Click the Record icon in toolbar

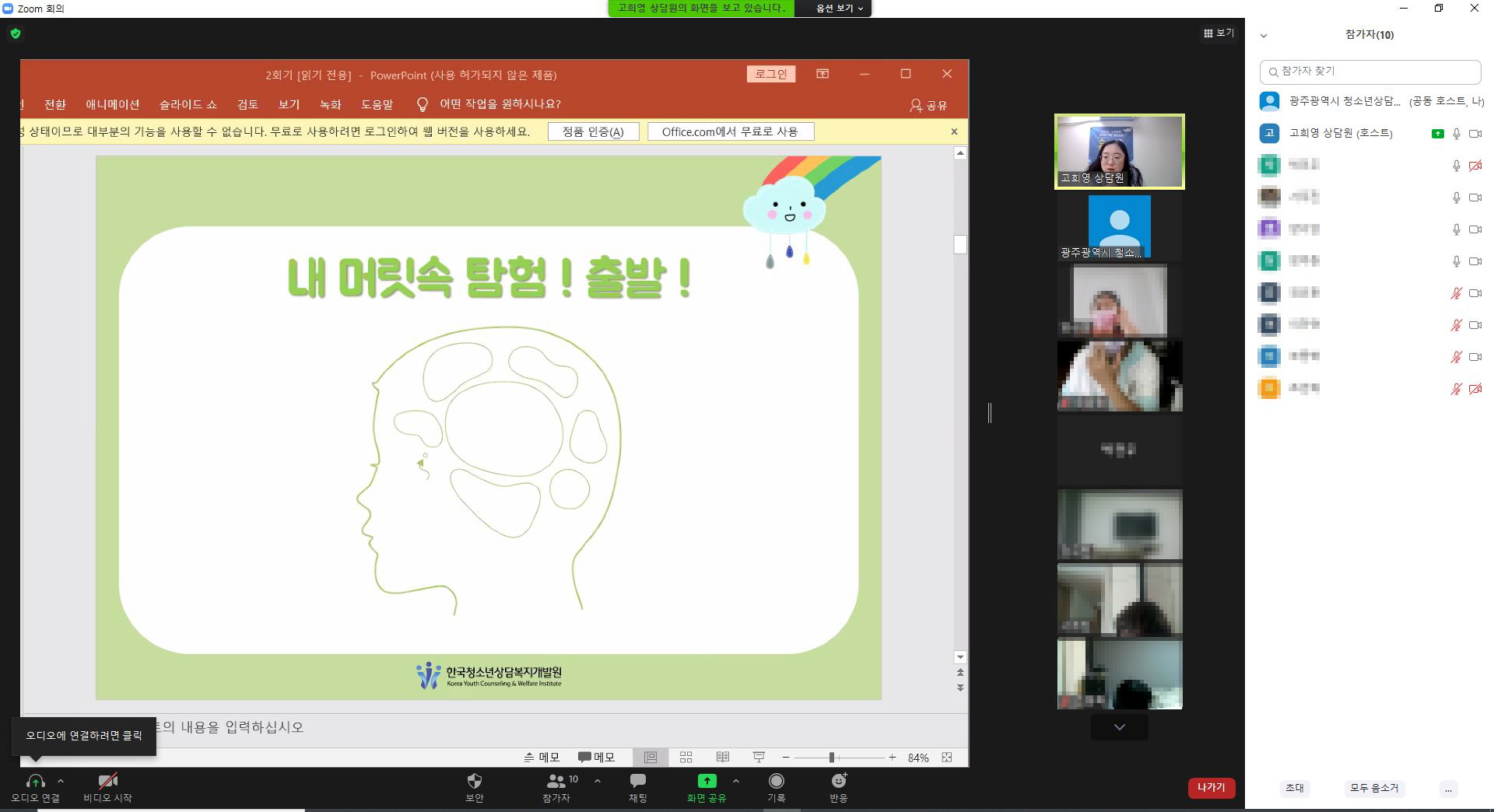[776, 781]
